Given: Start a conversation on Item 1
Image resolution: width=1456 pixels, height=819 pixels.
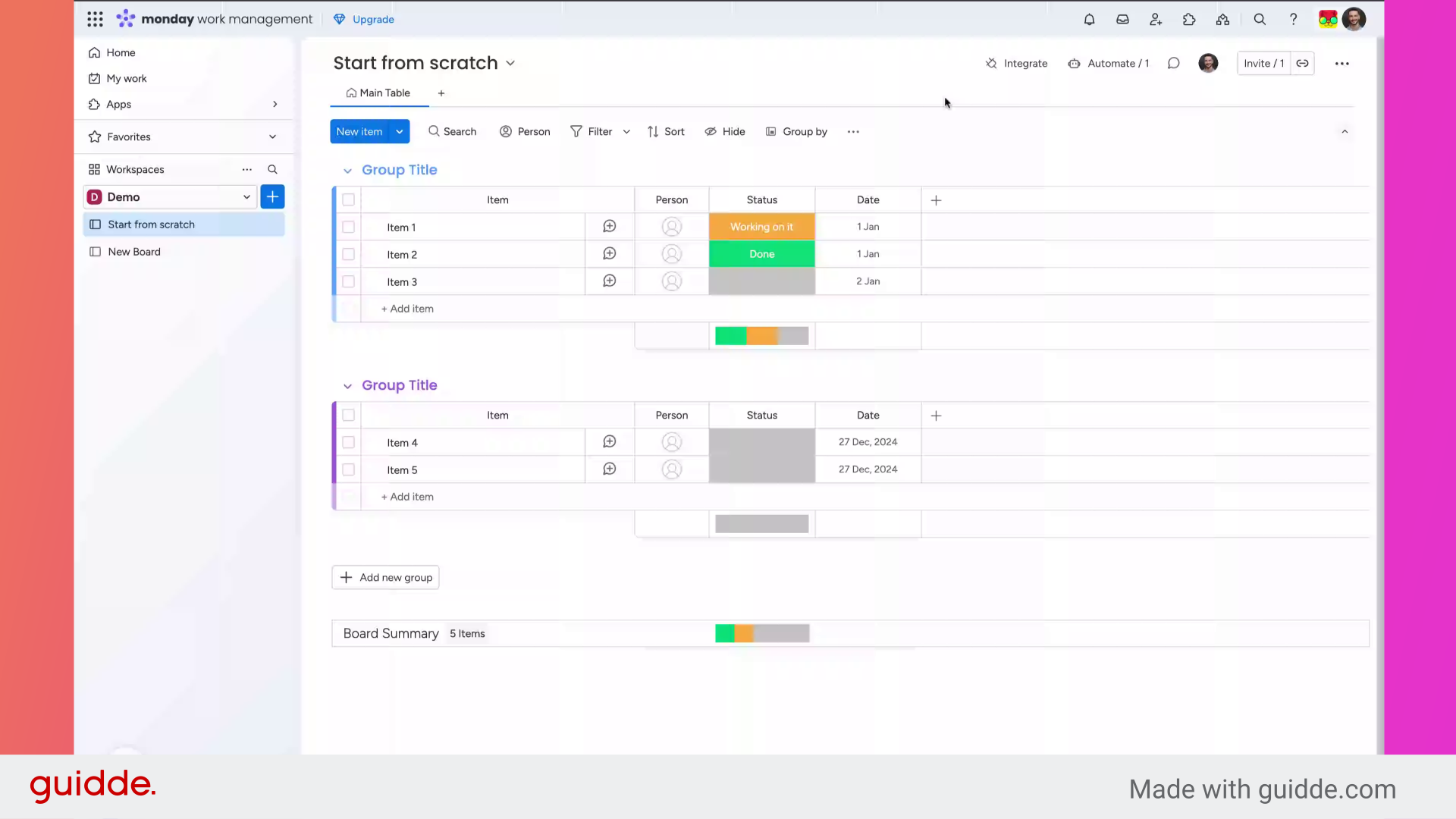Looking at the screenshot, I should pos(609,227).
